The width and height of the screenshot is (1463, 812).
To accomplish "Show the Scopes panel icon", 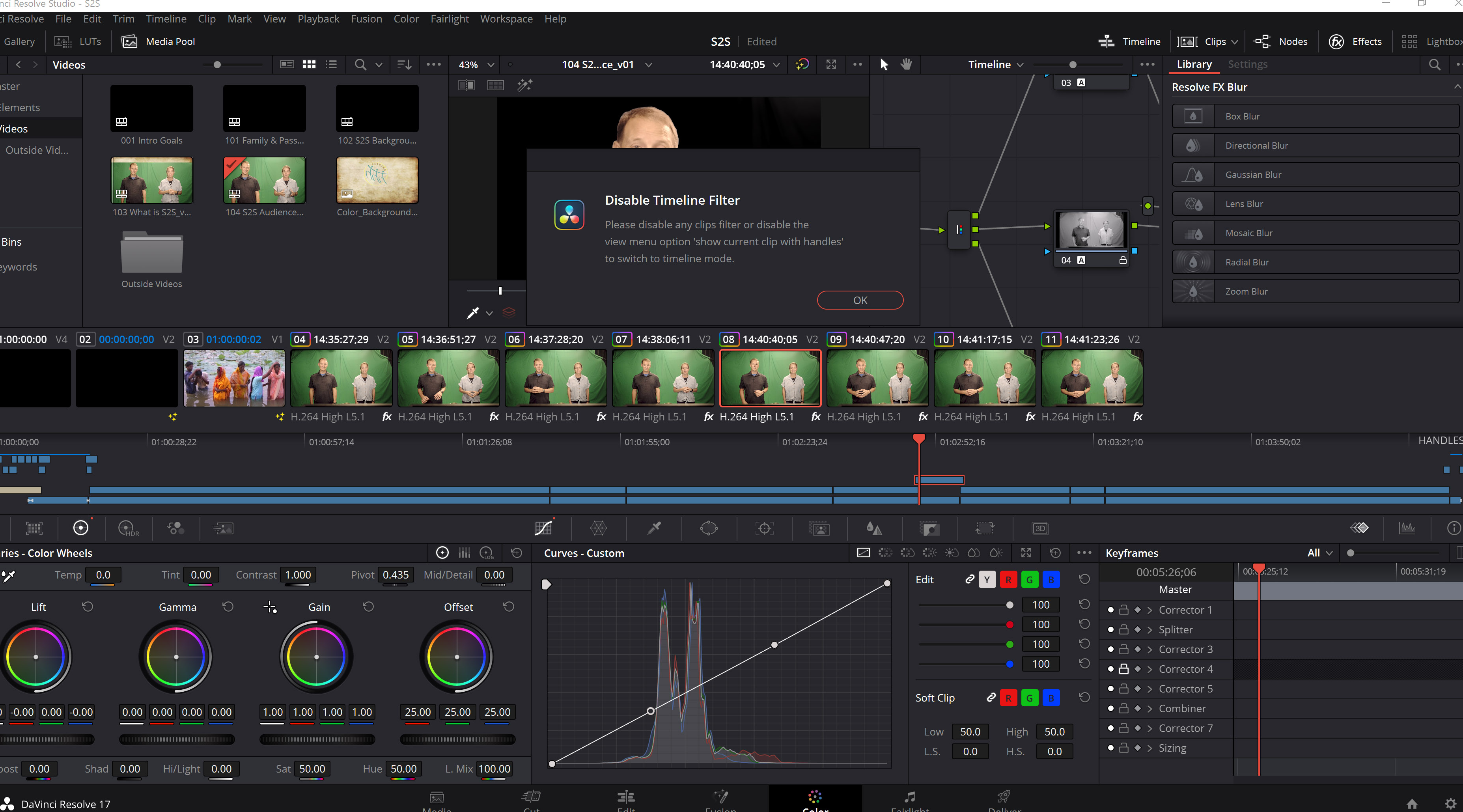I will [1407, 528].
